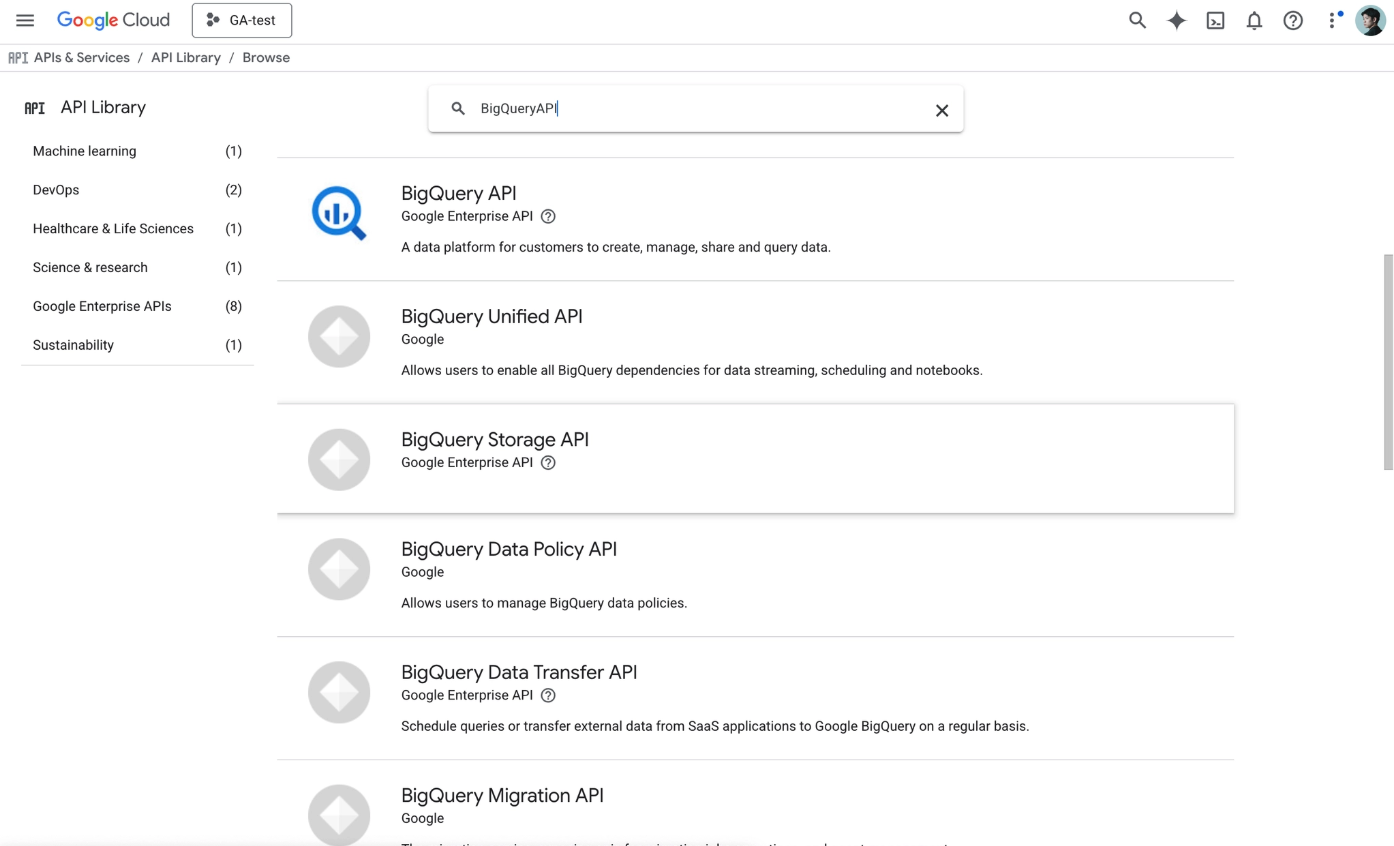Open the main navigation hamburger menu

(25, 20)
